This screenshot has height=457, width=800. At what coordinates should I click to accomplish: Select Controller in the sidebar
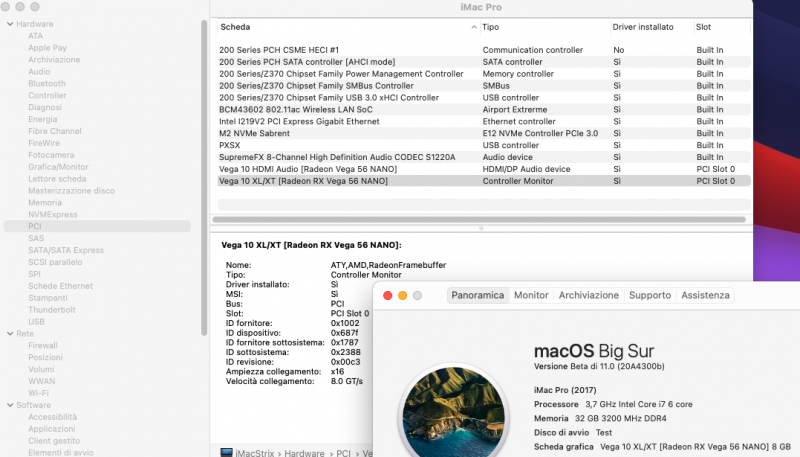[x=47, y=95]
